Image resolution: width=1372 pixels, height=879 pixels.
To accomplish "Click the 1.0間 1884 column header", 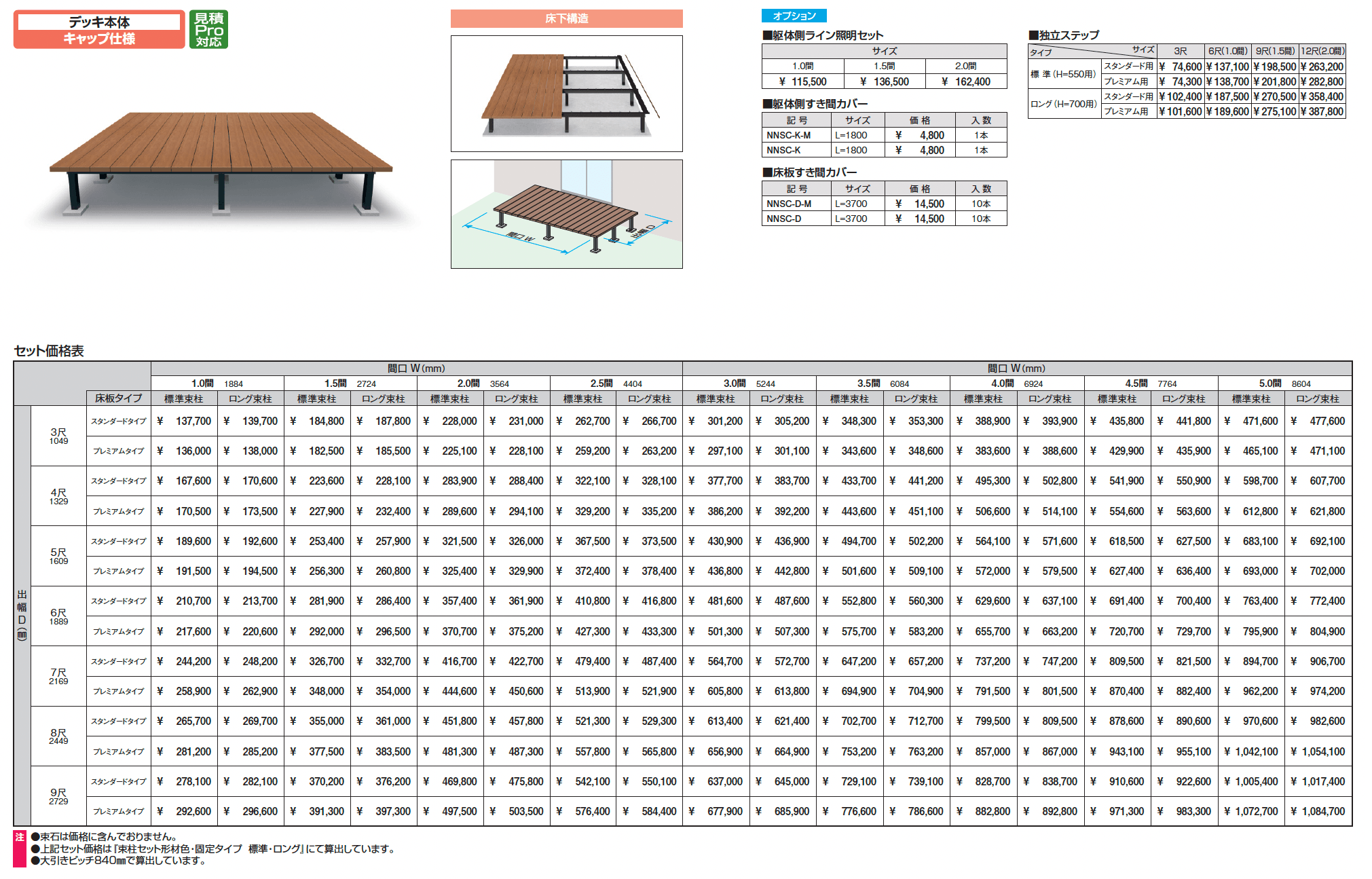I will (x=217, y=384).
